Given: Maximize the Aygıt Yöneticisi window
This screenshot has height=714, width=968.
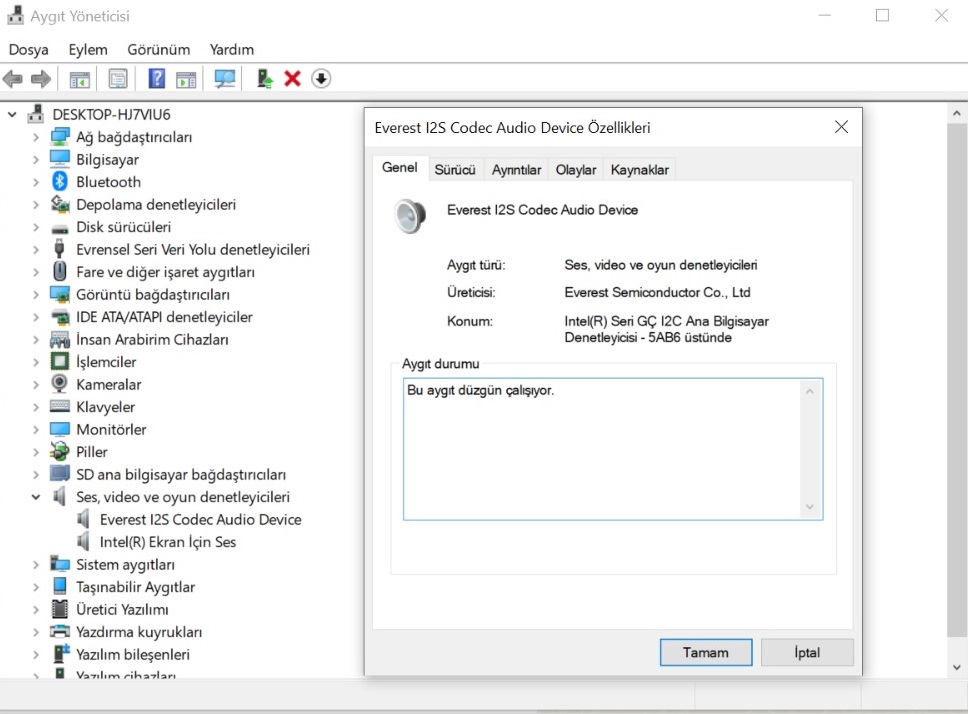Looking at the screenshot, I should (x=882, y=15).
